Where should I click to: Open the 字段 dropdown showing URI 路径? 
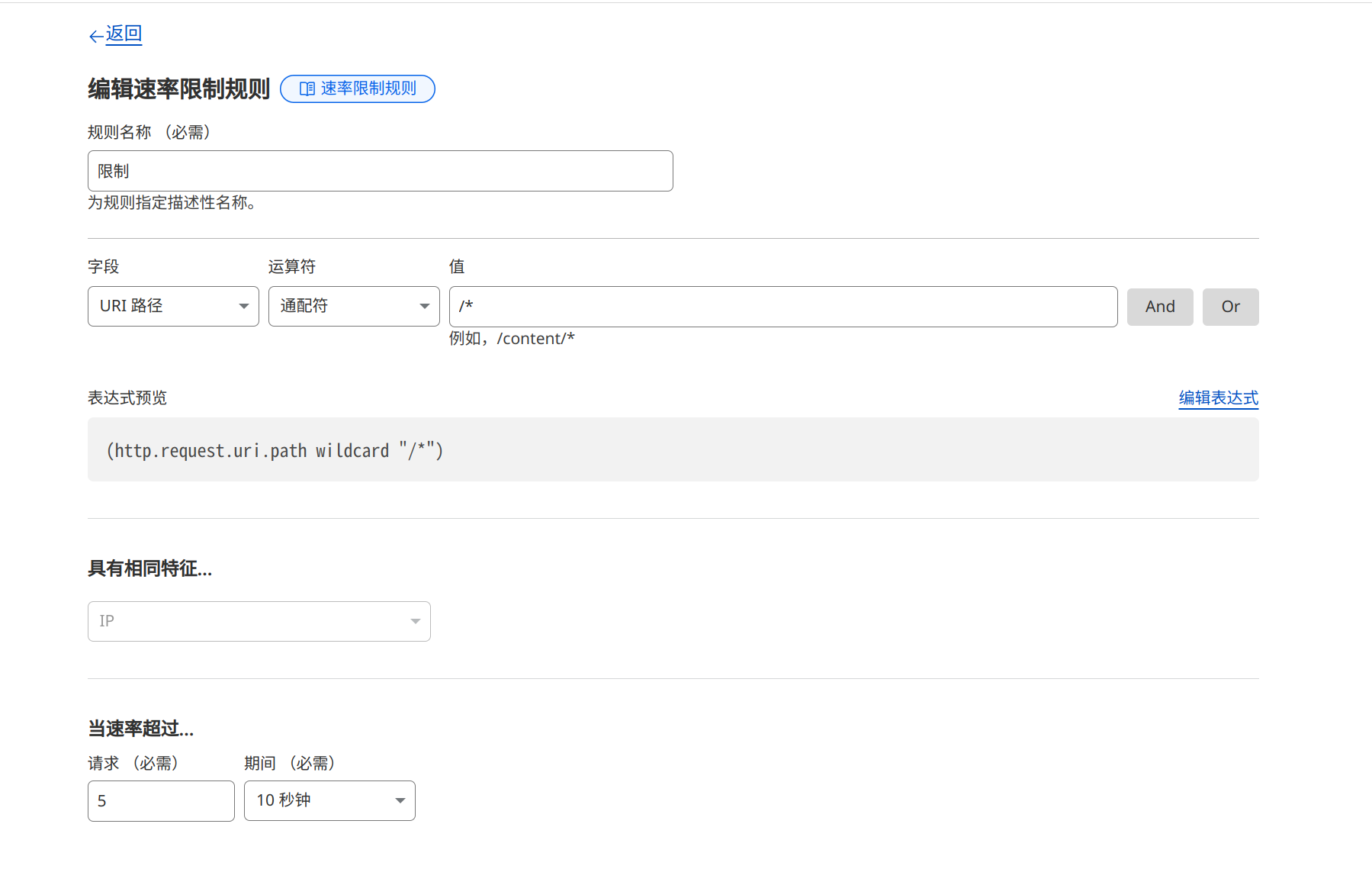pyautogui.click(x=173, y=306)
